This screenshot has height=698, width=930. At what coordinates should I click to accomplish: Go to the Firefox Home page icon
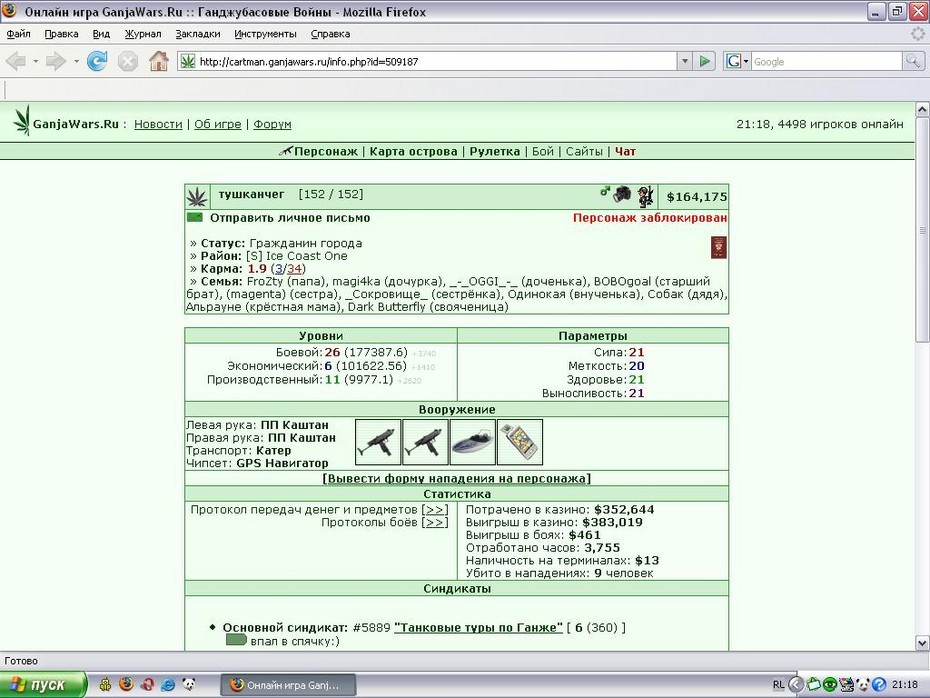[158, 61]
